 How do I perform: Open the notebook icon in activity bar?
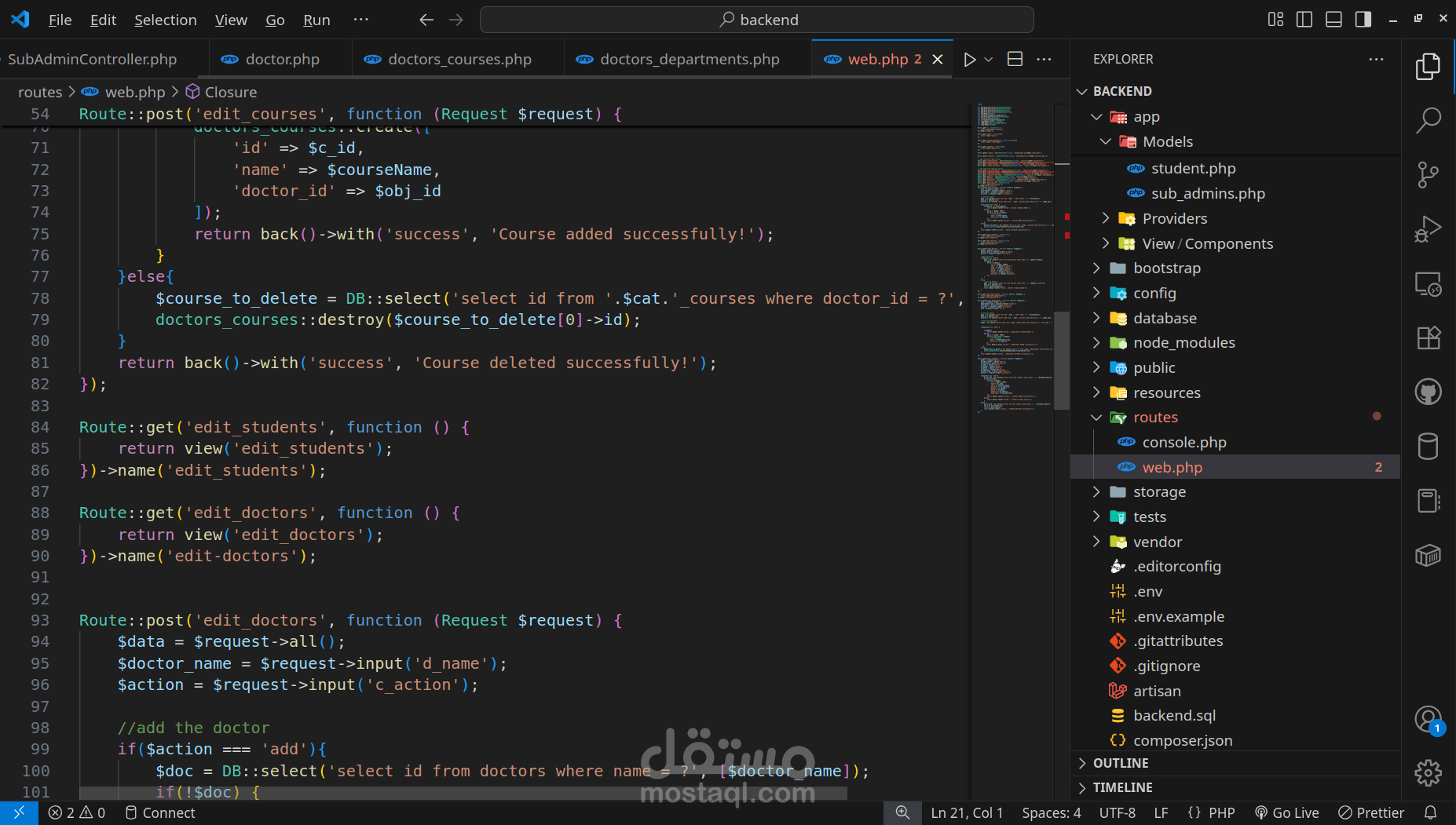(x=1428, y=501)
